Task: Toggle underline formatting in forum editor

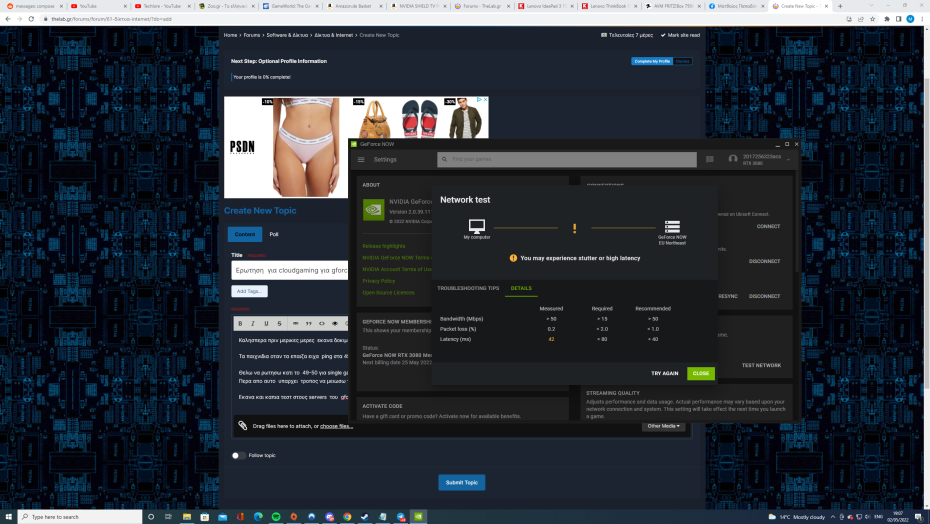Action: coord(266,324)
